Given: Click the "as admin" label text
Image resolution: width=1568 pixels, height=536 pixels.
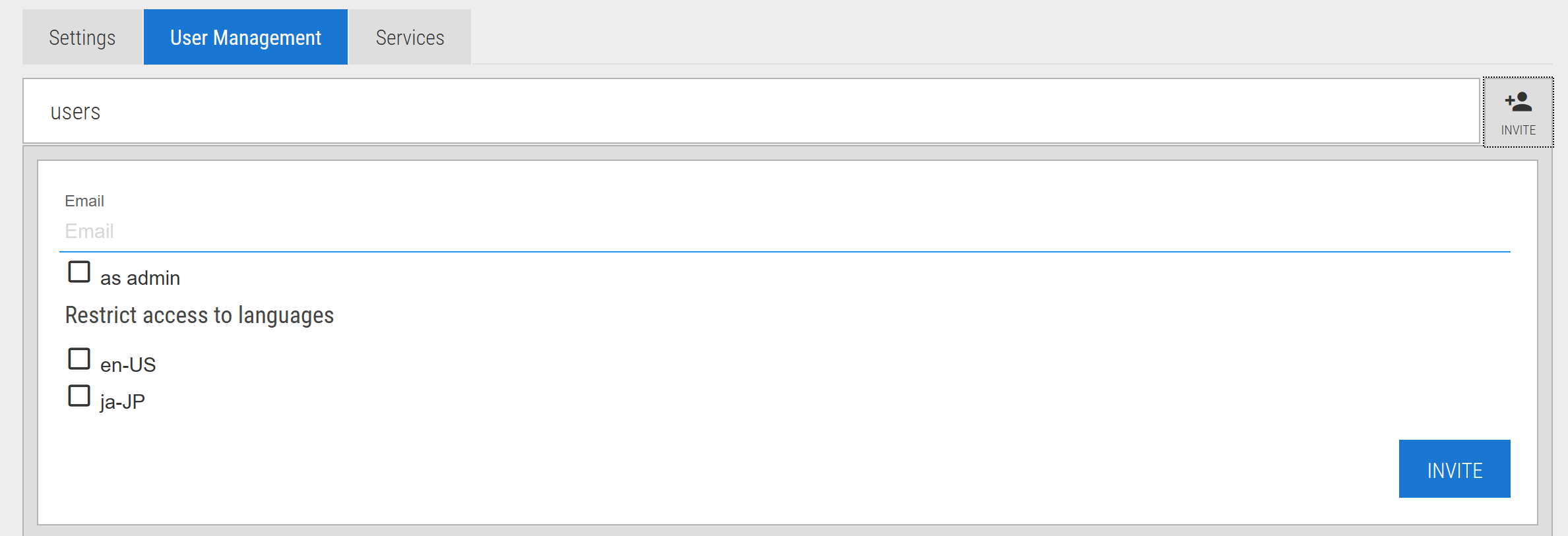Looking at the screenshot, I should point(140,278).
